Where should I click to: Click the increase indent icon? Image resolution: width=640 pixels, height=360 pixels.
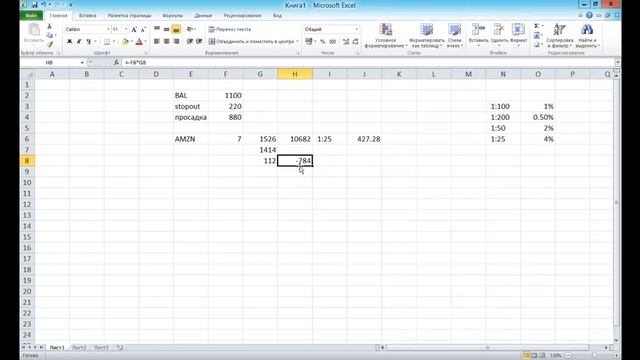[199, 41]
